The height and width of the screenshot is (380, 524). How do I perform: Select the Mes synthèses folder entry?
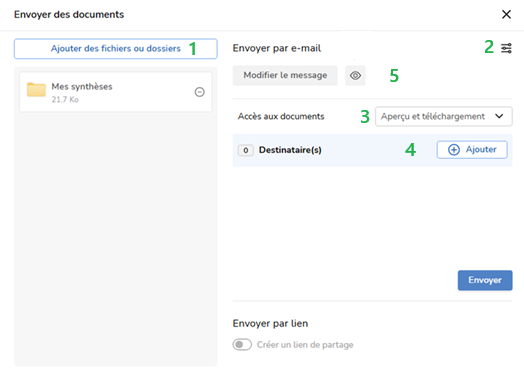116,92
